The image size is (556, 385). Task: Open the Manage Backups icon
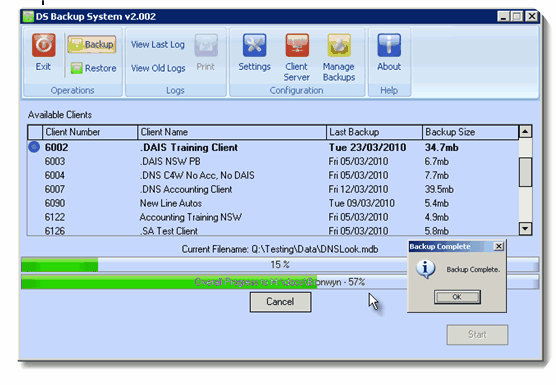click(339, 45)
